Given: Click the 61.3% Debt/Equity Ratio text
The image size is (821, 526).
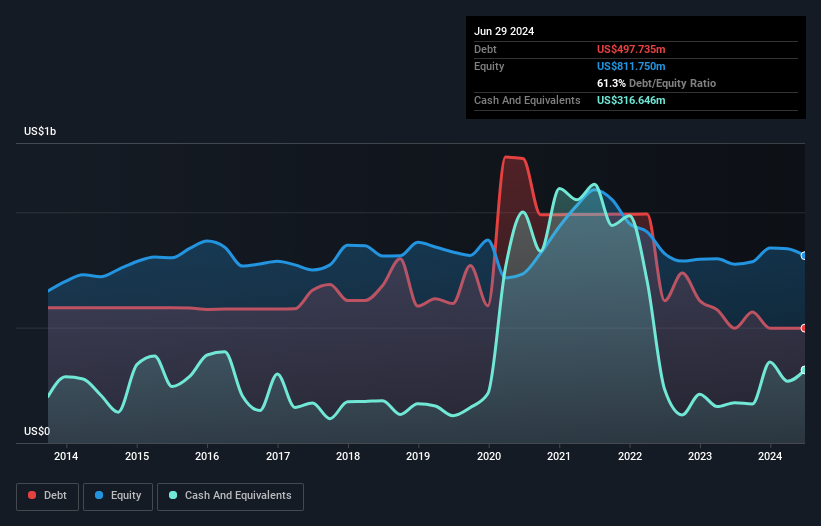Looking at the screenshot, I should 656,83.
